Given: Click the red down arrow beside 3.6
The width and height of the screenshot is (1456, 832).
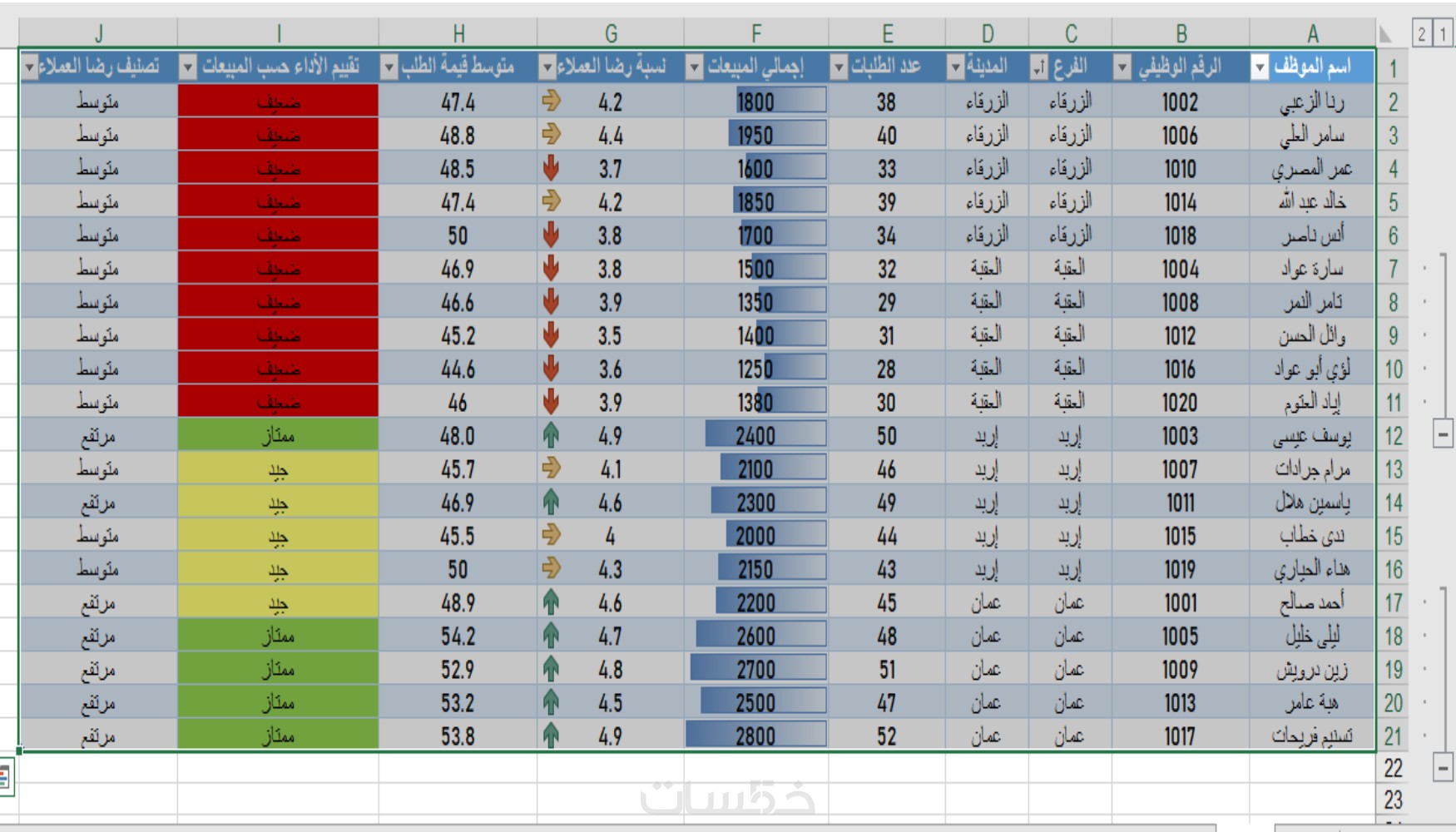Looking at the screenshot, I should pyautogui.click(x=551, y=369).
